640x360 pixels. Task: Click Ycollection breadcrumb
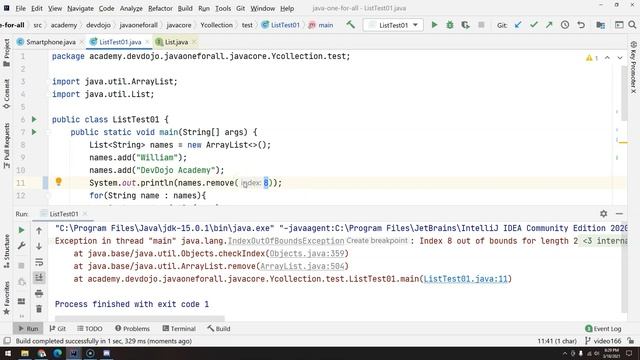coord(216,25)
